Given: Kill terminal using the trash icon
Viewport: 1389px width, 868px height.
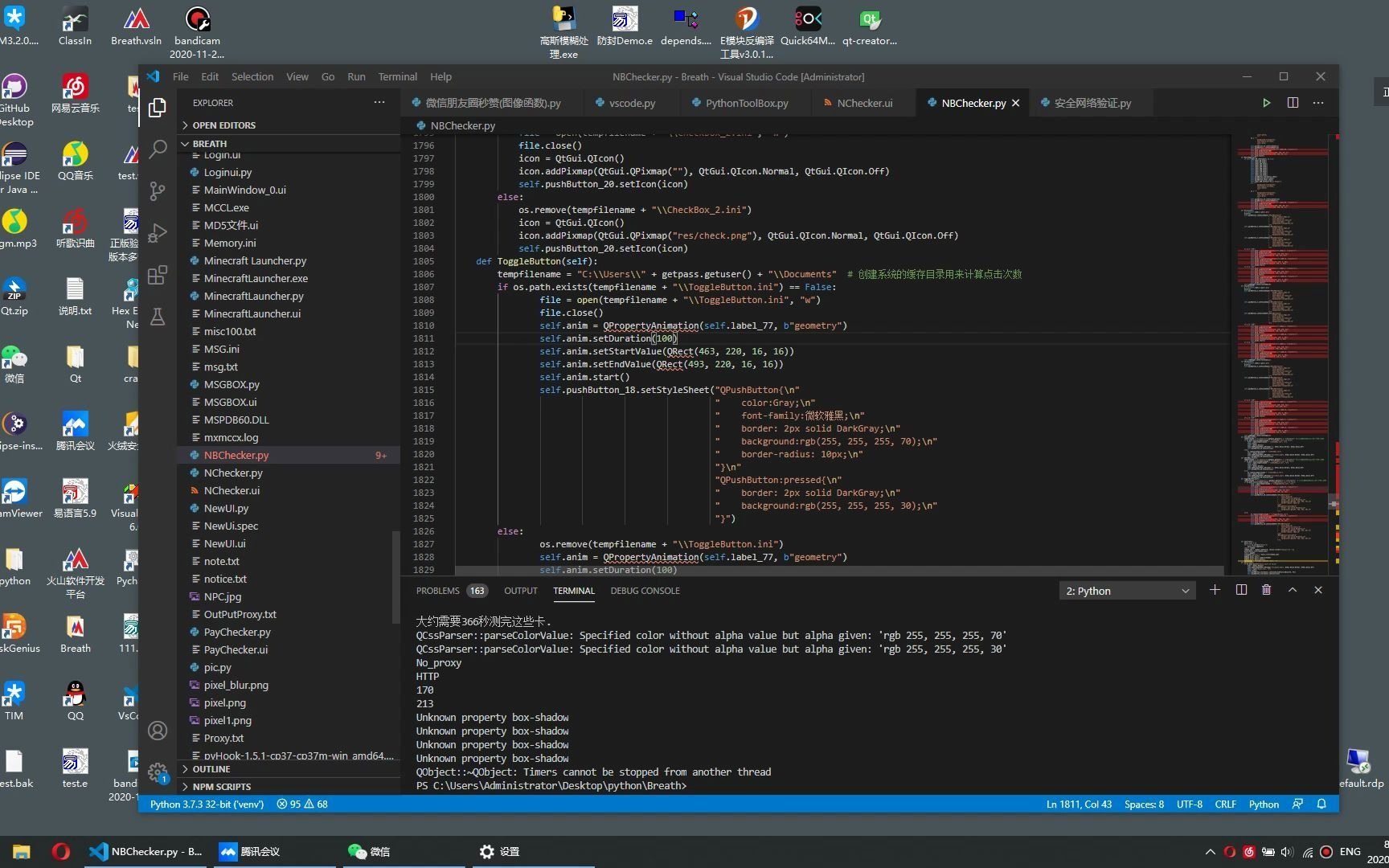Looking at the screenshot, I should 1266,590.
